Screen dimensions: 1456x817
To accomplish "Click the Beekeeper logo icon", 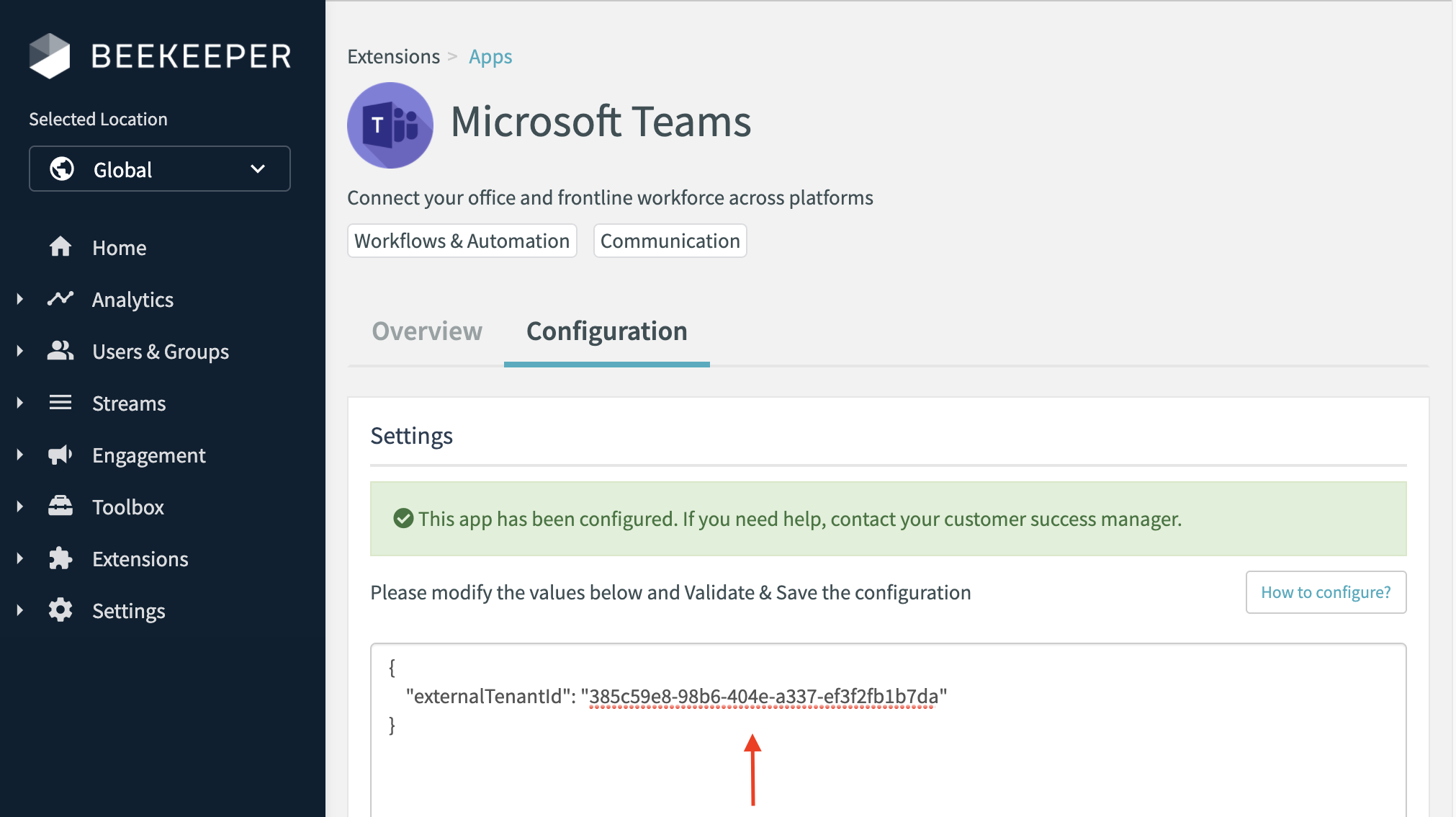I will coord(50,56).
